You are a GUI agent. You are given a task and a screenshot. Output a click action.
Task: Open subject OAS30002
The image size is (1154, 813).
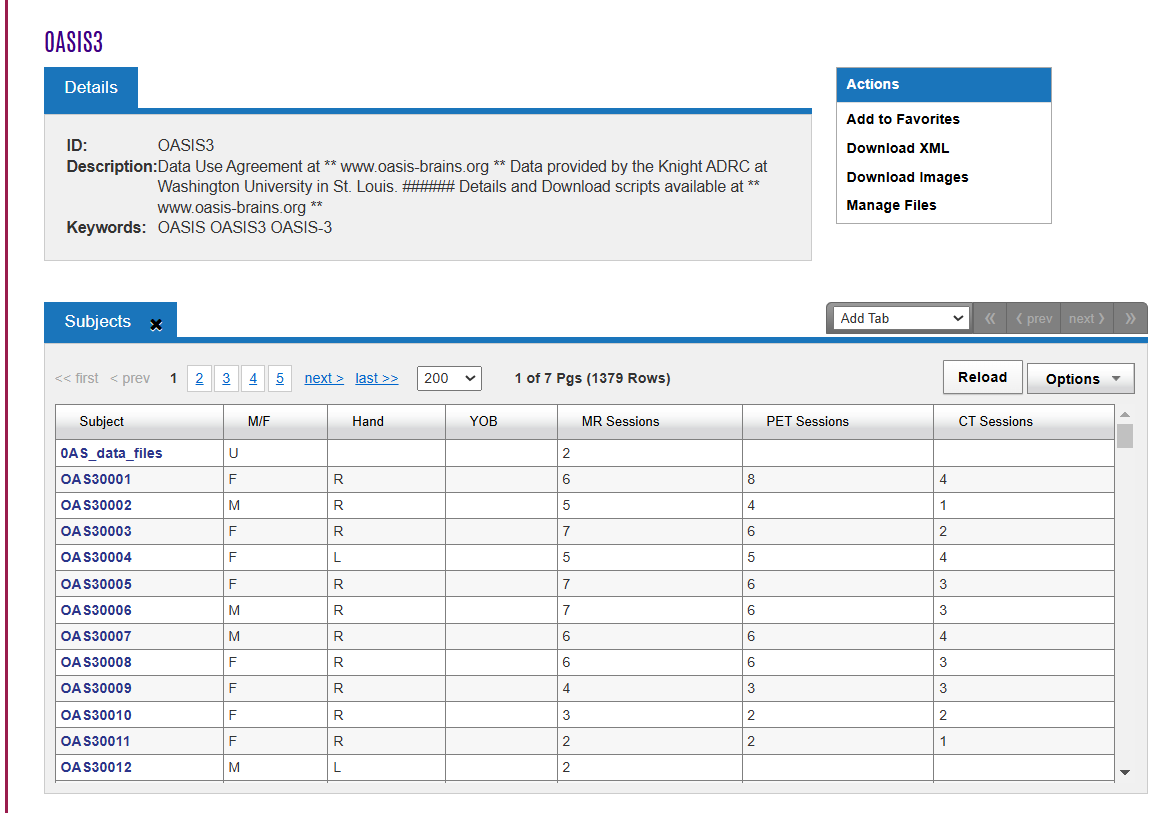click(96, 505)
